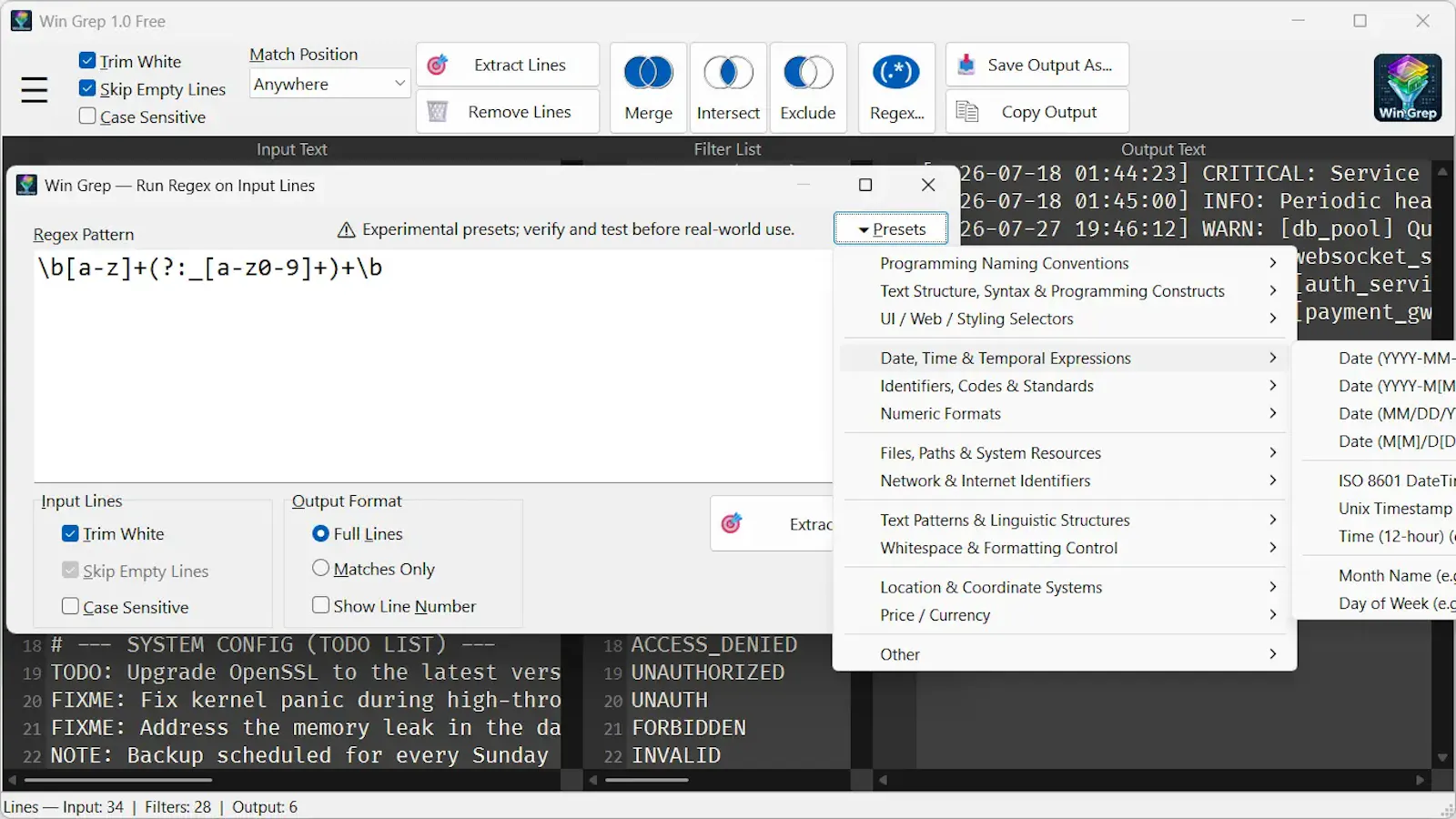The image size is (1456, 819).
Task: Click filter line 'UNAUTHORIZED'
Action: 708,672
